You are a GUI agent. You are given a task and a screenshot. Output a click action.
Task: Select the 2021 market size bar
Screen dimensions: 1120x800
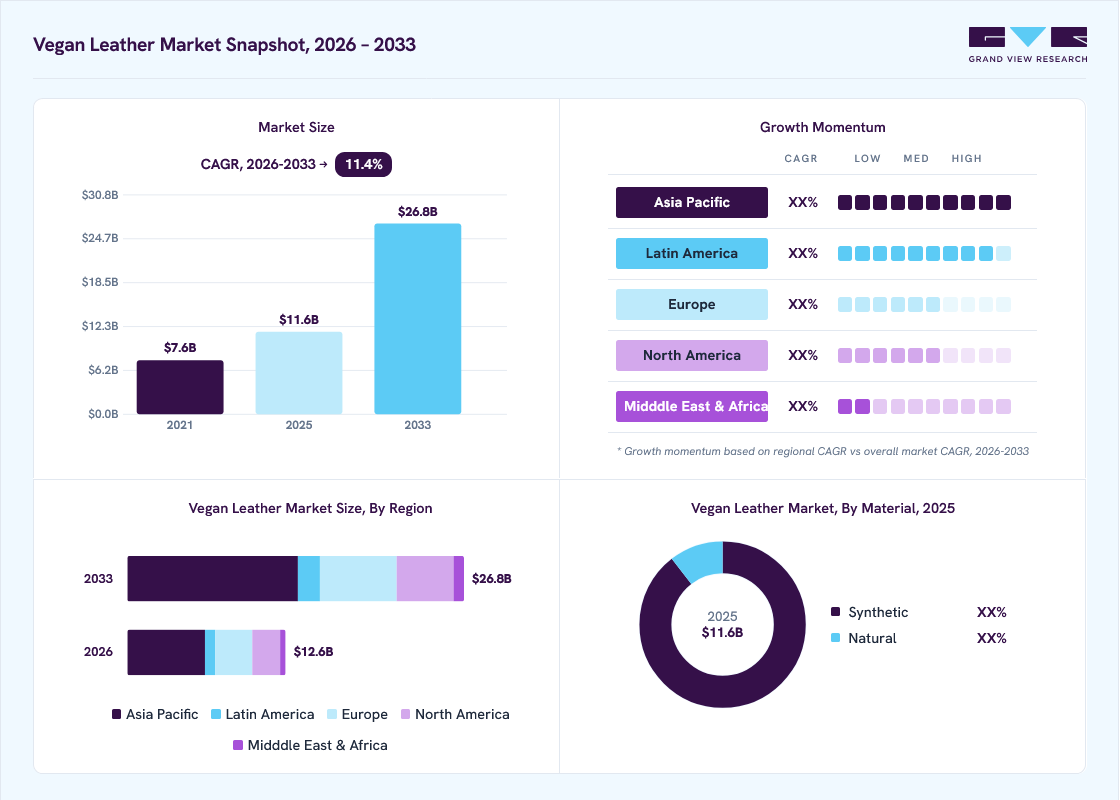(x=180, y=387)
